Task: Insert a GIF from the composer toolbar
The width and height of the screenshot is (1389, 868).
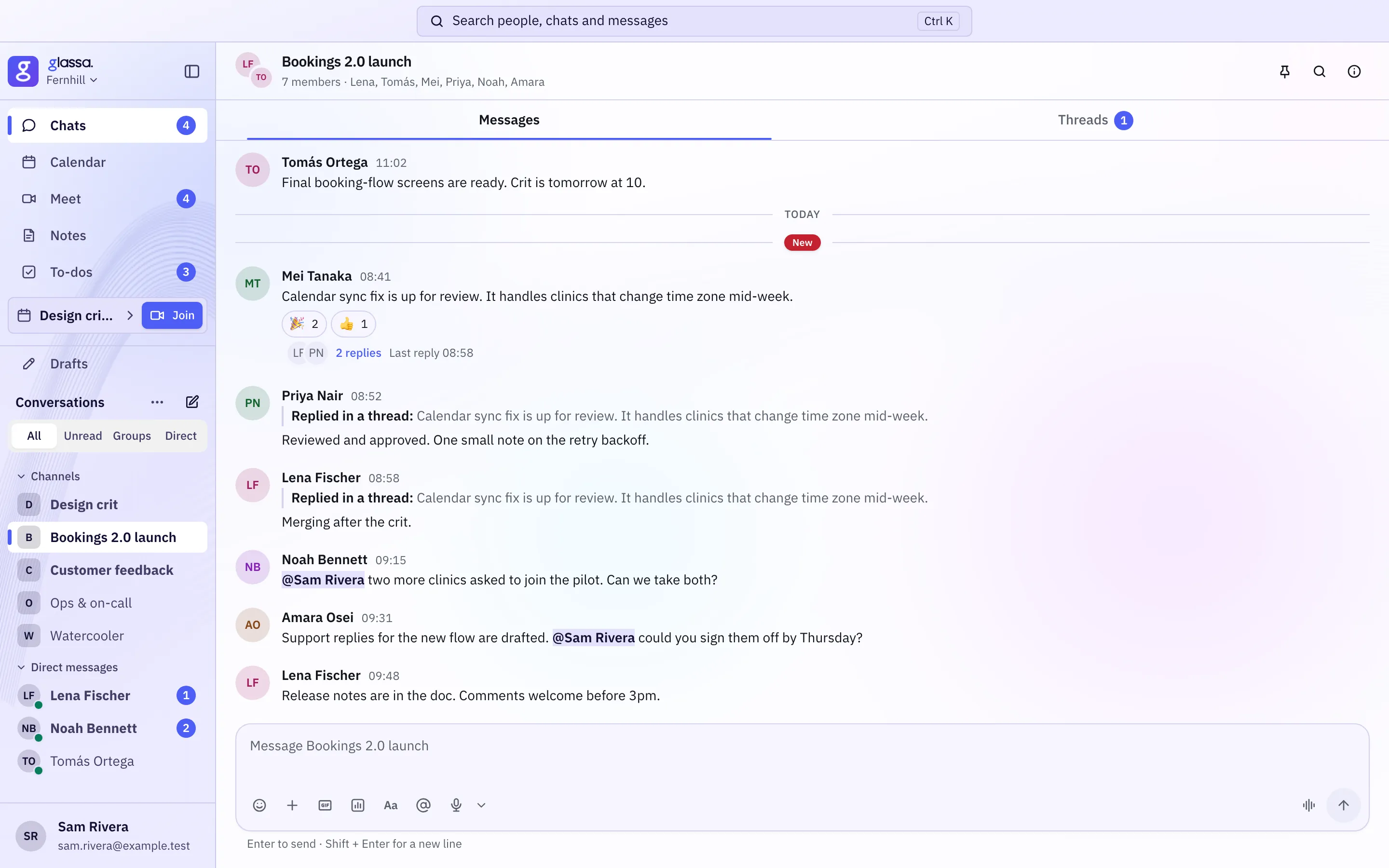Action: click(x=325, y=805)
